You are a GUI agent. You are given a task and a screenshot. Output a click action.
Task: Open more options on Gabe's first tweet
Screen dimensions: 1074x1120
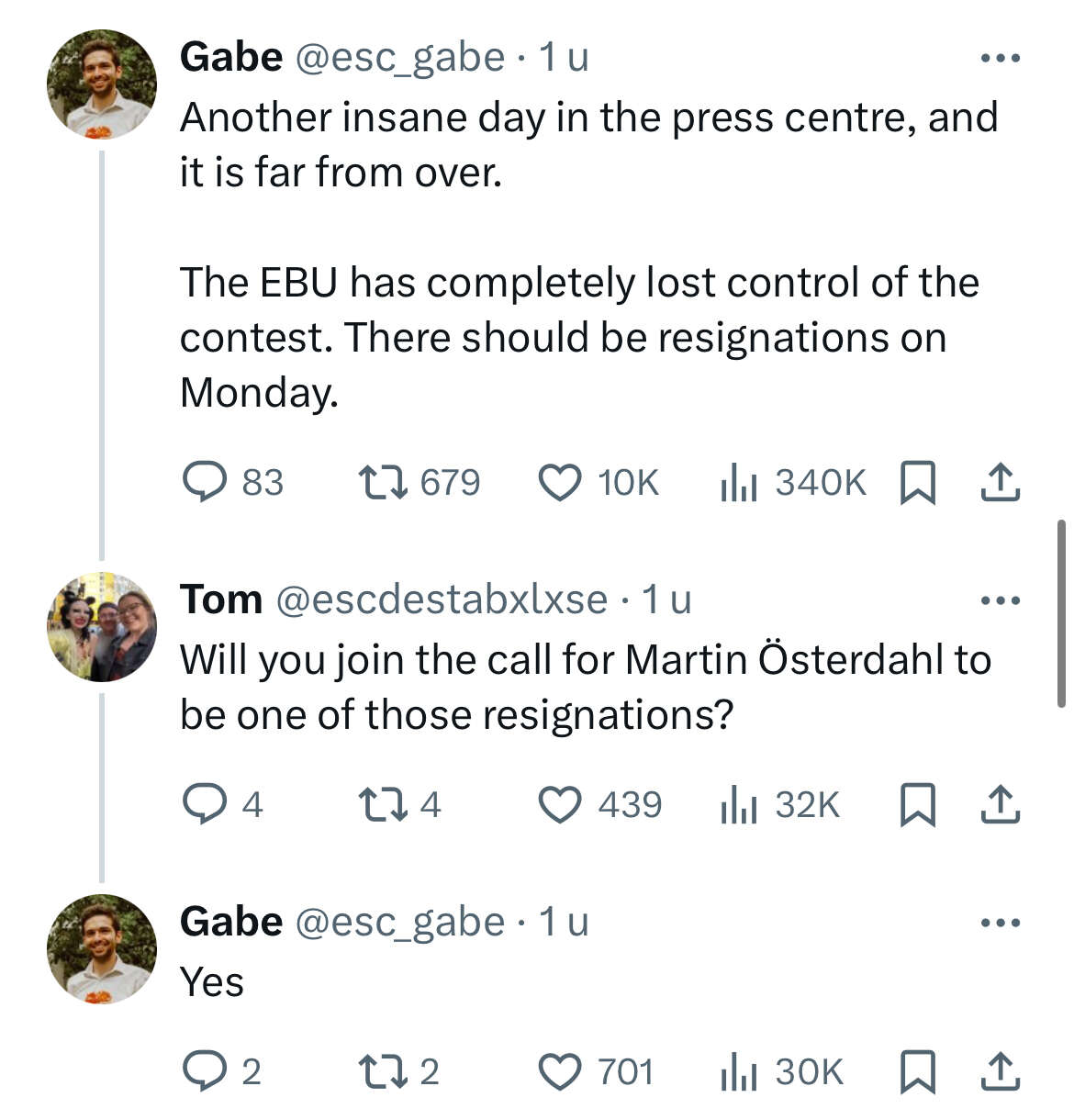(1000, 58)
